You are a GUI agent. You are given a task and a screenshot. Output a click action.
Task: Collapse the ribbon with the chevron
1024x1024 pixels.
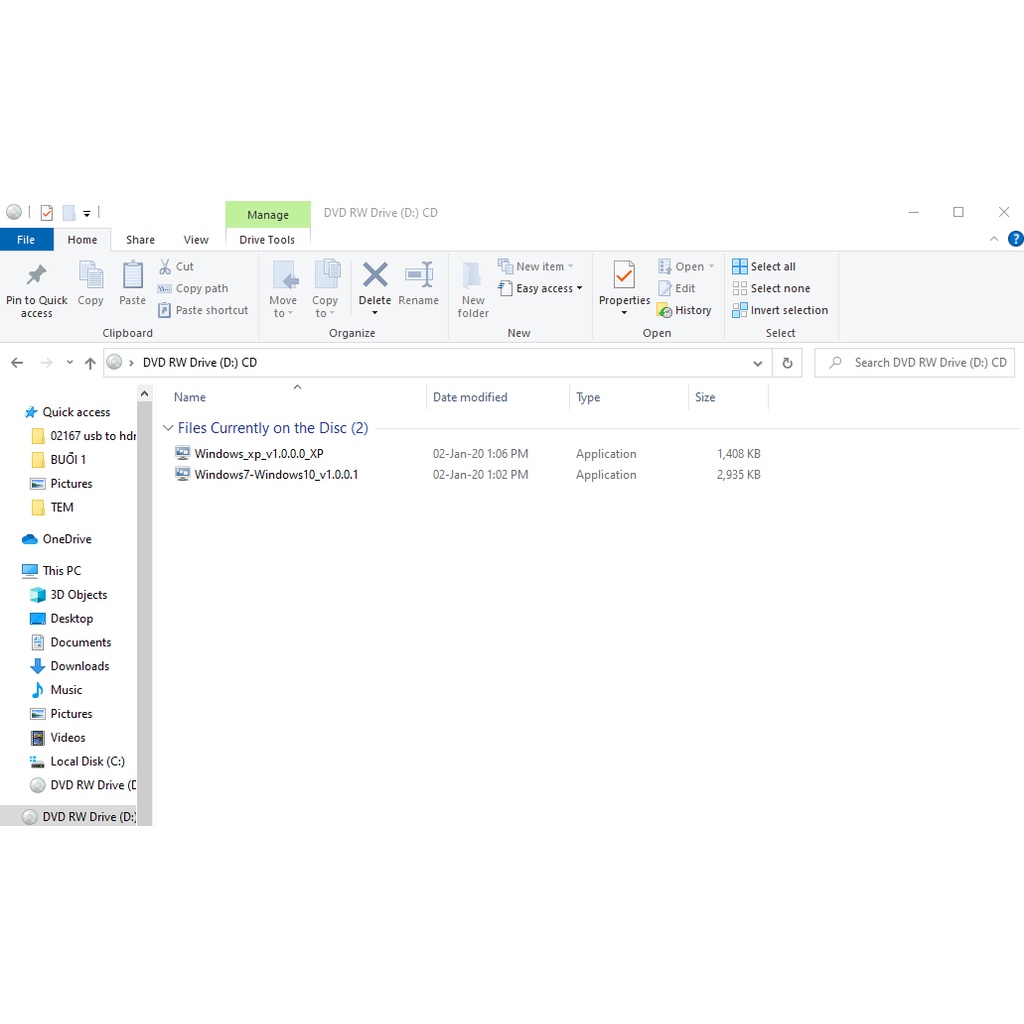[994, 239]
